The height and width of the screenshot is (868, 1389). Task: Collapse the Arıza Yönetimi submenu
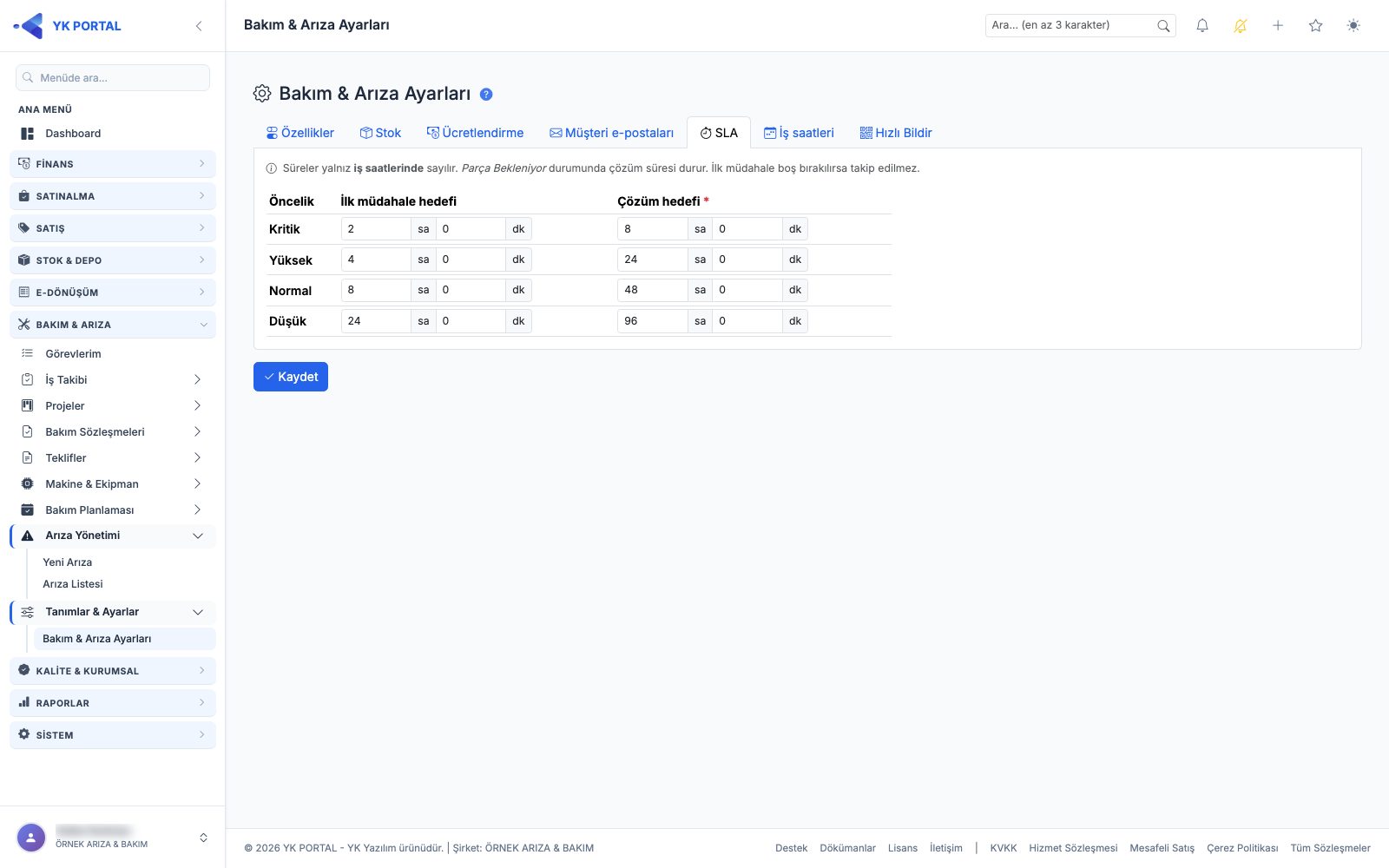click(113, 536)
